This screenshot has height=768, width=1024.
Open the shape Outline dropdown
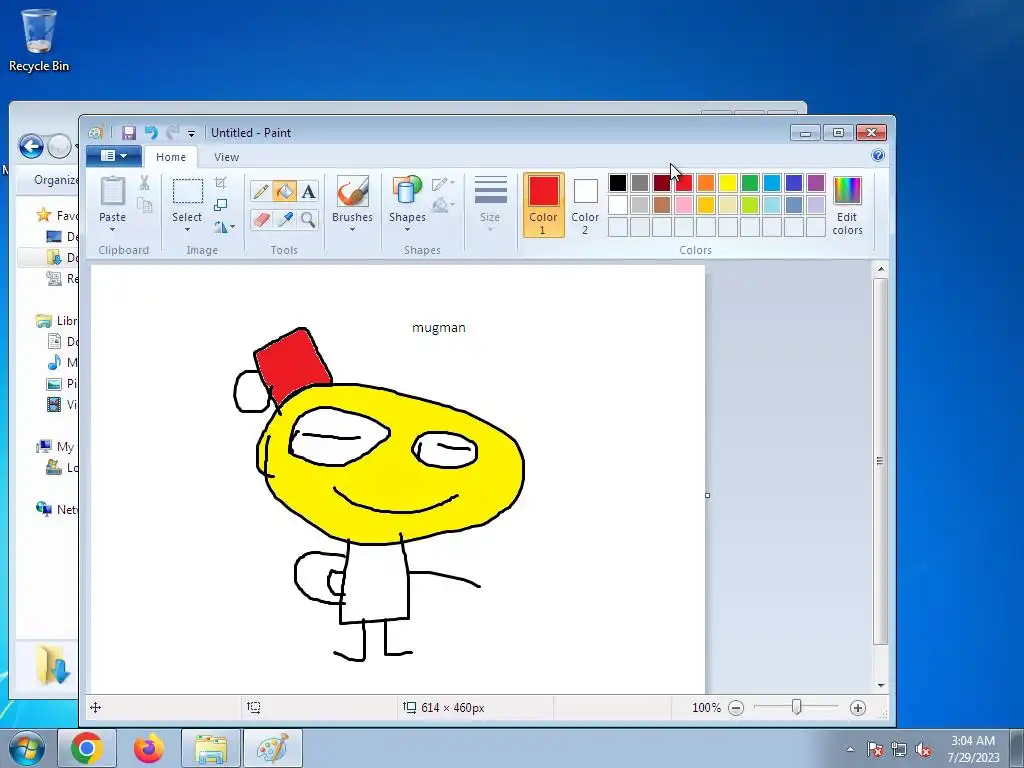tap(443, 184)
